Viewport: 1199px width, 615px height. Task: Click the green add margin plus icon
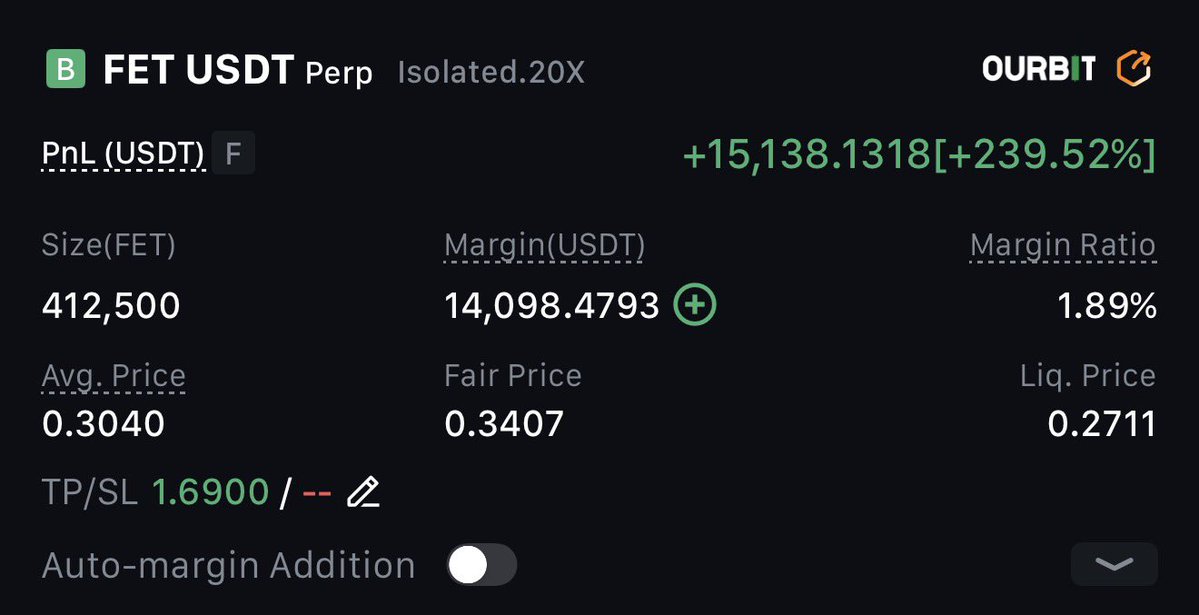click(x=695, y=305)
